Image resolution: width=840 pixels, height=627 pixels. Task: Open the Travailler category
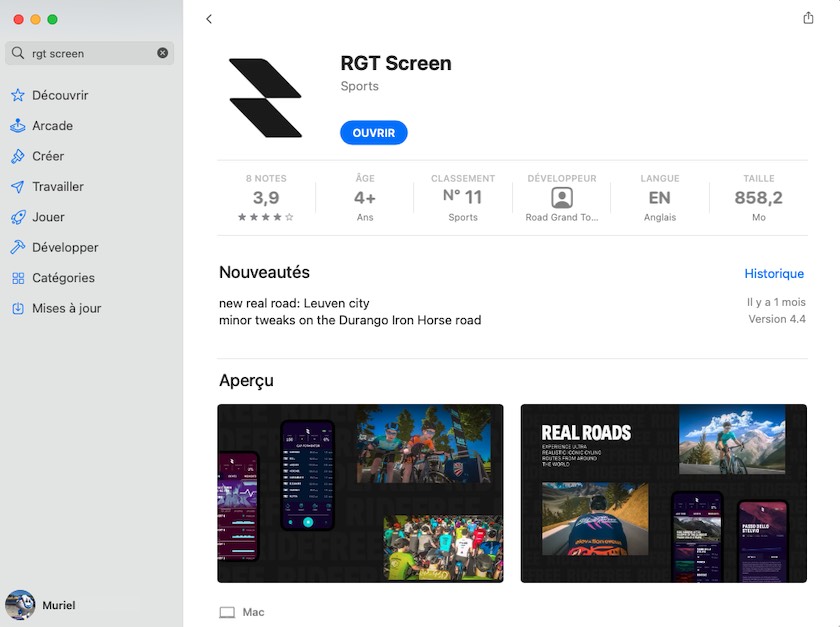click(58, 186)
